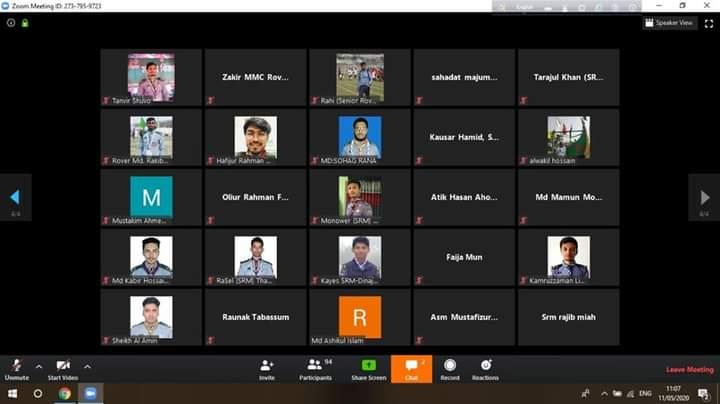The image size is (720, 404).
Task: Open Google Chrome from the taskbar
Action: pos(65,394)
